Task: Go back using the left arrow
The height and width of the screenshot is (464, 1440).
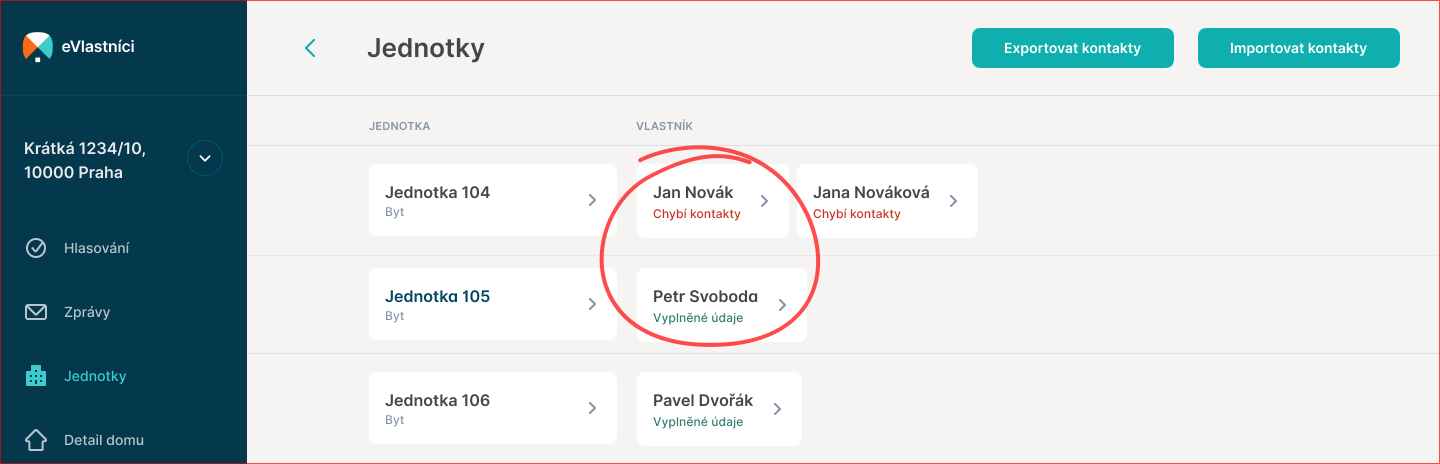Action: click(x=310, y=48)
